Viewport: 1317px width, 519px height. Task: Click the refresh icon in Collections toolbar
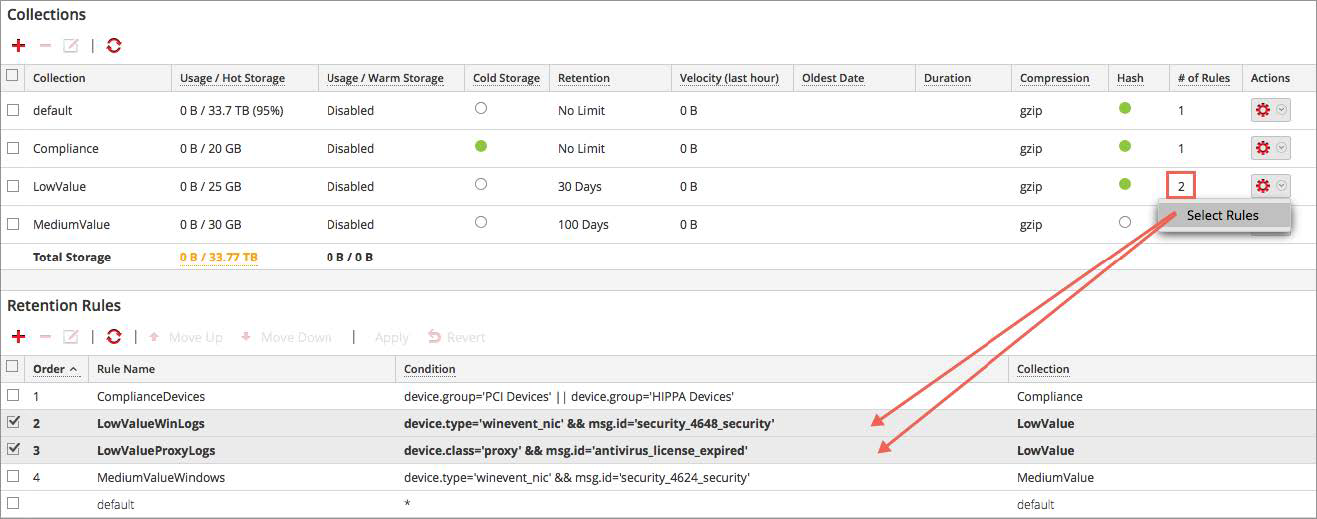coord(114,46)
